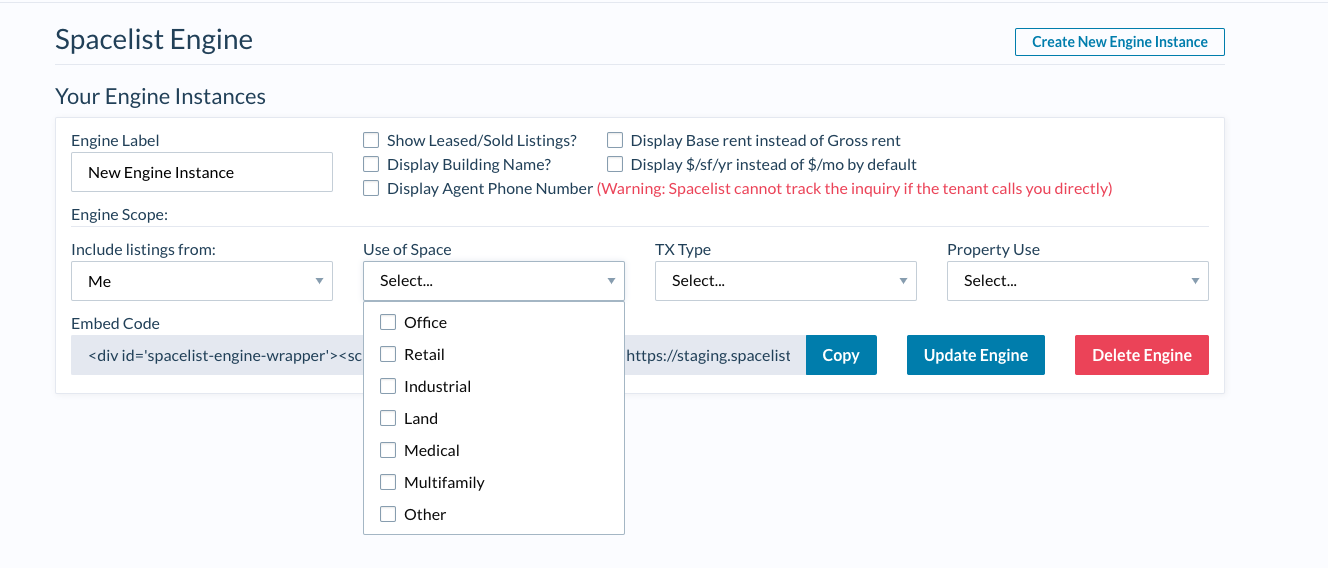Expand the Property Use dropdown
The width and height of the screenshot is (1328, 568).
1078,281
